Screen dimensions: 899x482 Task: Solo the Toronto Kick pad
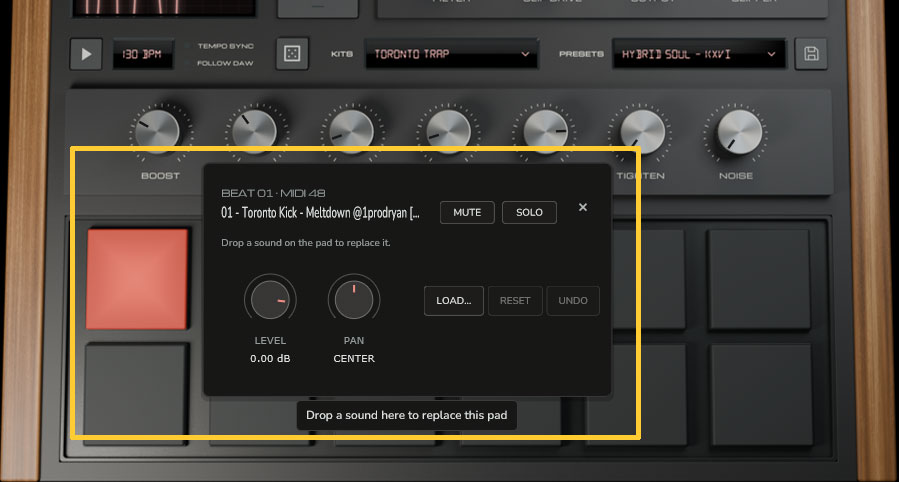pyautogui.click(x=529, y=213)
